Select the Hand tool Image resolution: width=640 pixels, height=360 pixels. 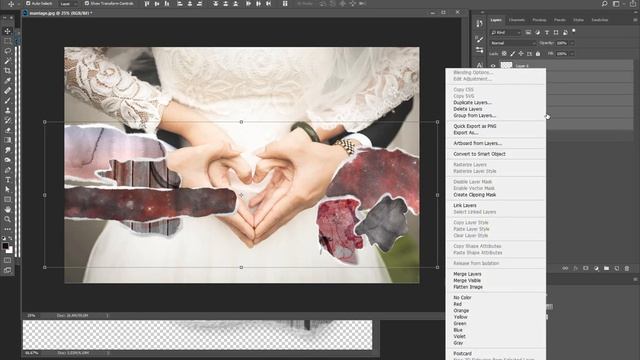[7, 209]
